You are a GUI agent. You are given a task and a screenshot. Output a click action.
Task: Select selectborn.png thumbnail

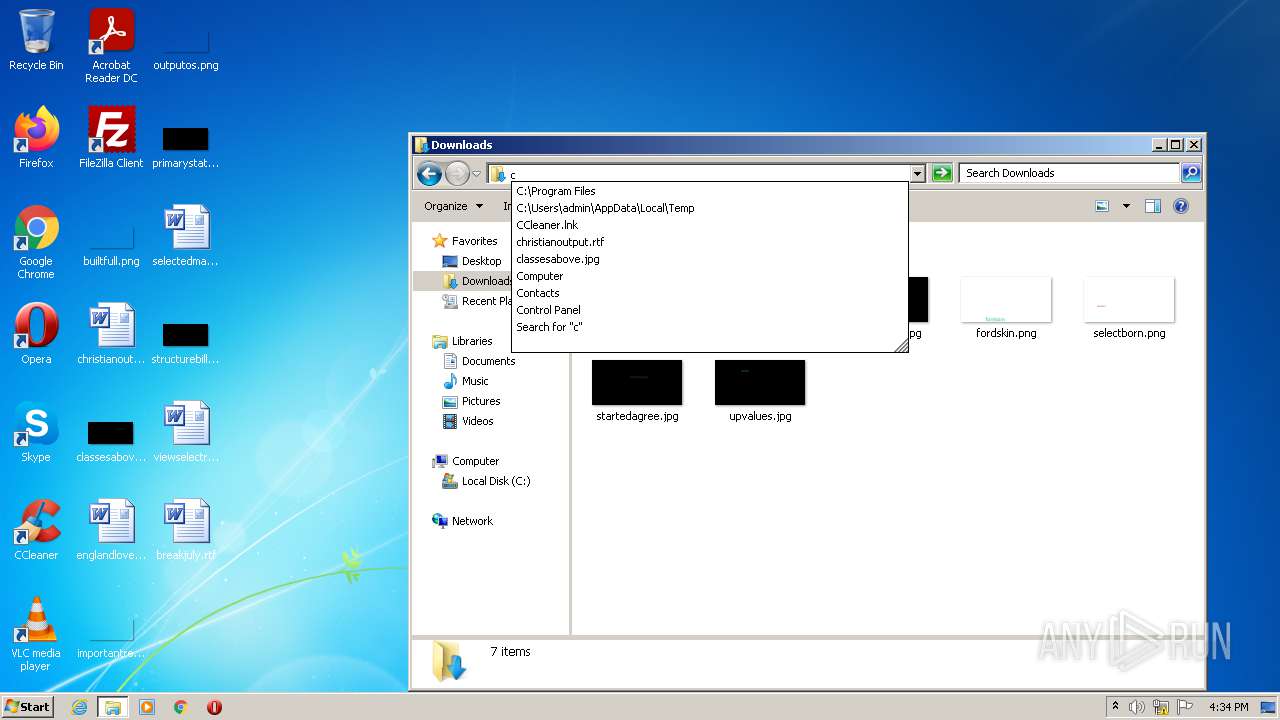pos(1129,308)
